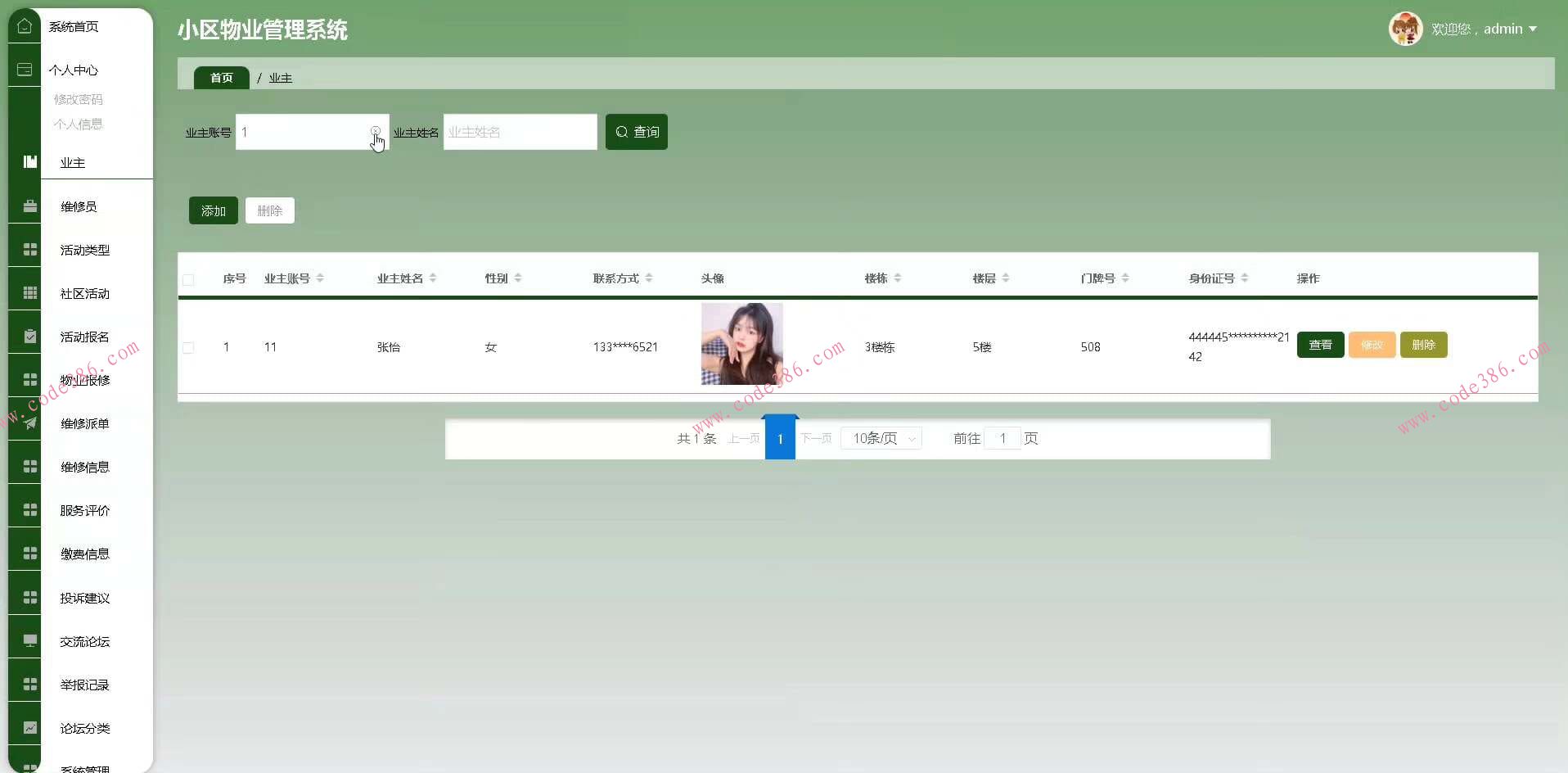The height and width of the screenshot is (773, 1568).
Task: Toggle the select-all checkbox in table header
Action: (x=188, y=279)
